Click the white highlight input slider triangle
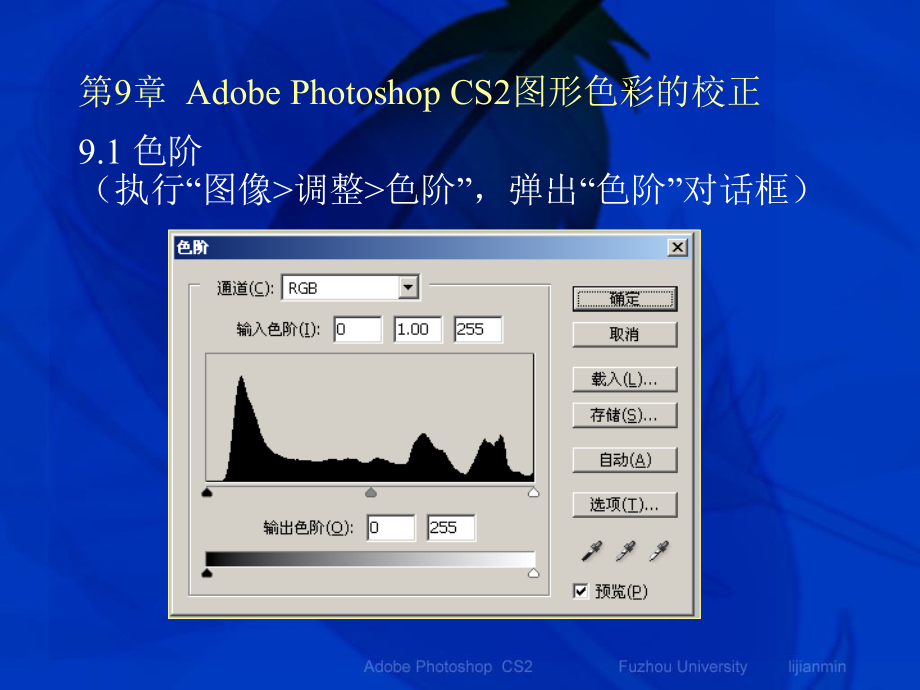 click(x=533, y=491)
